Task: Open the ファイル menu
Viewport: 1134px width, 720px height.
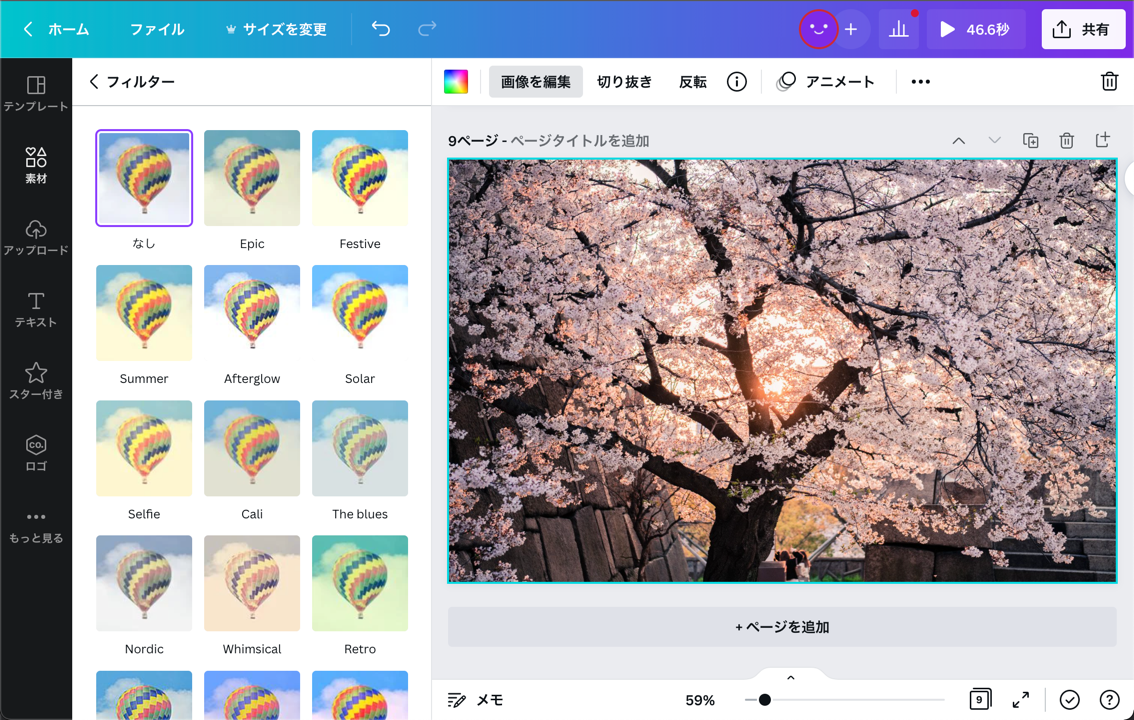Action: [x=157, y=30]
